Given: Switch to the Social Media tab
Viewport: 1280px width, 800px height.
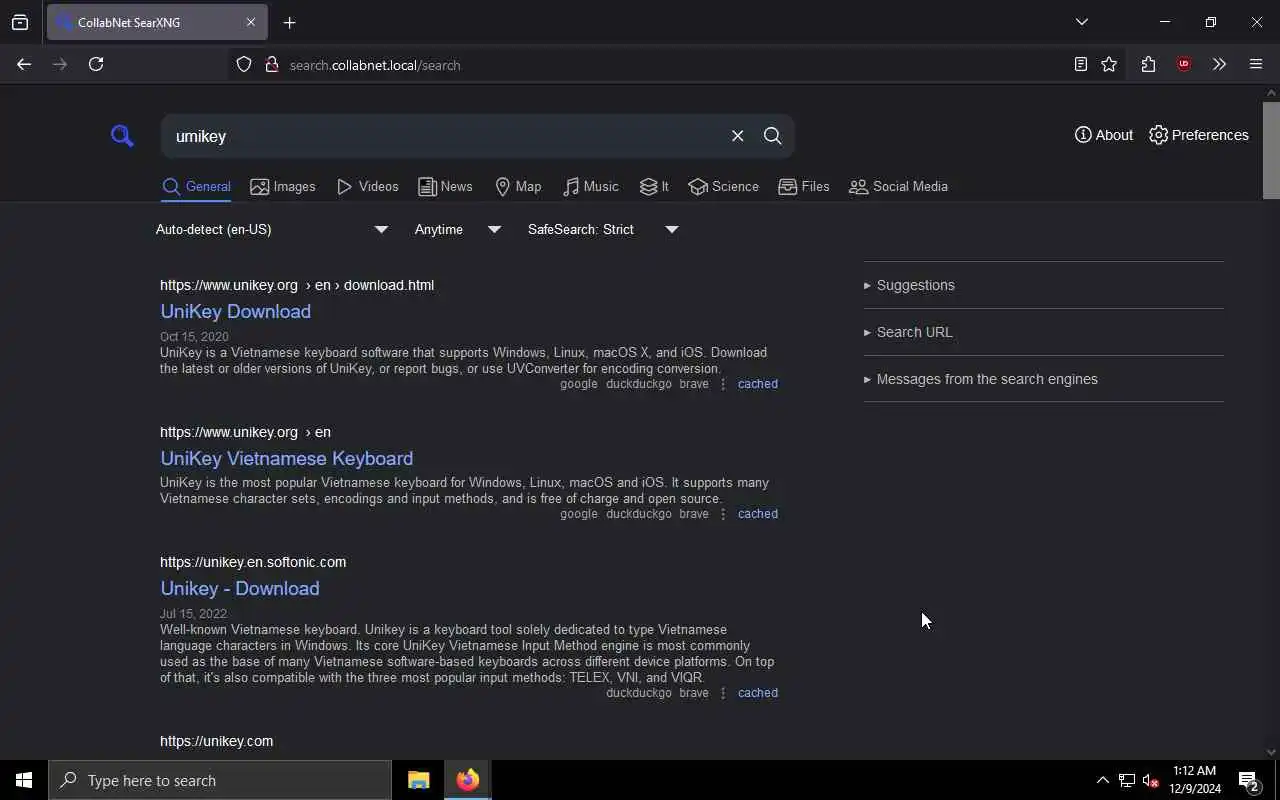Looking at the screenshot, I should tap(898, 187).
